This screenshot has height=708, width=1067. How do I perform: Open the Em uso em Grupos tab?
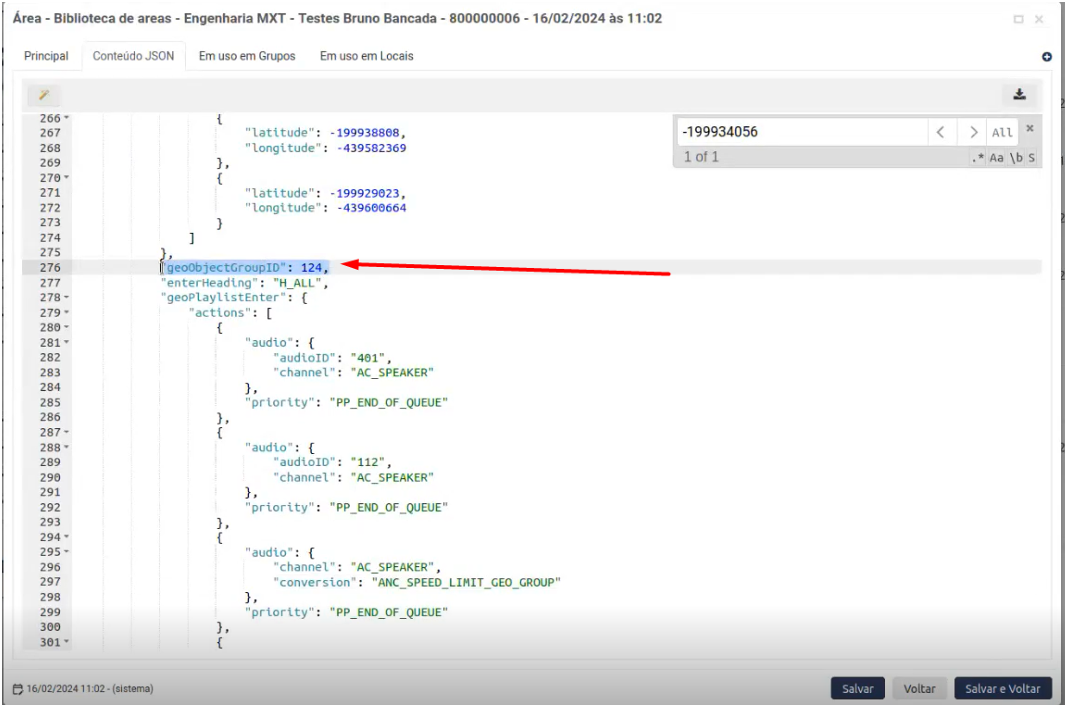(x=247, y=56)
